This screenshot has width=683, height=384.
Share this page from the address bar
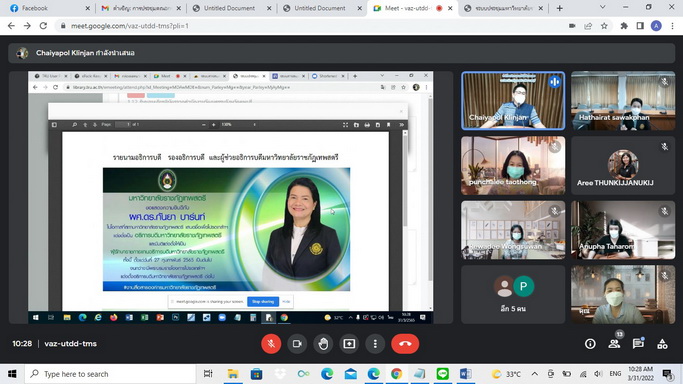click(588, 26)
